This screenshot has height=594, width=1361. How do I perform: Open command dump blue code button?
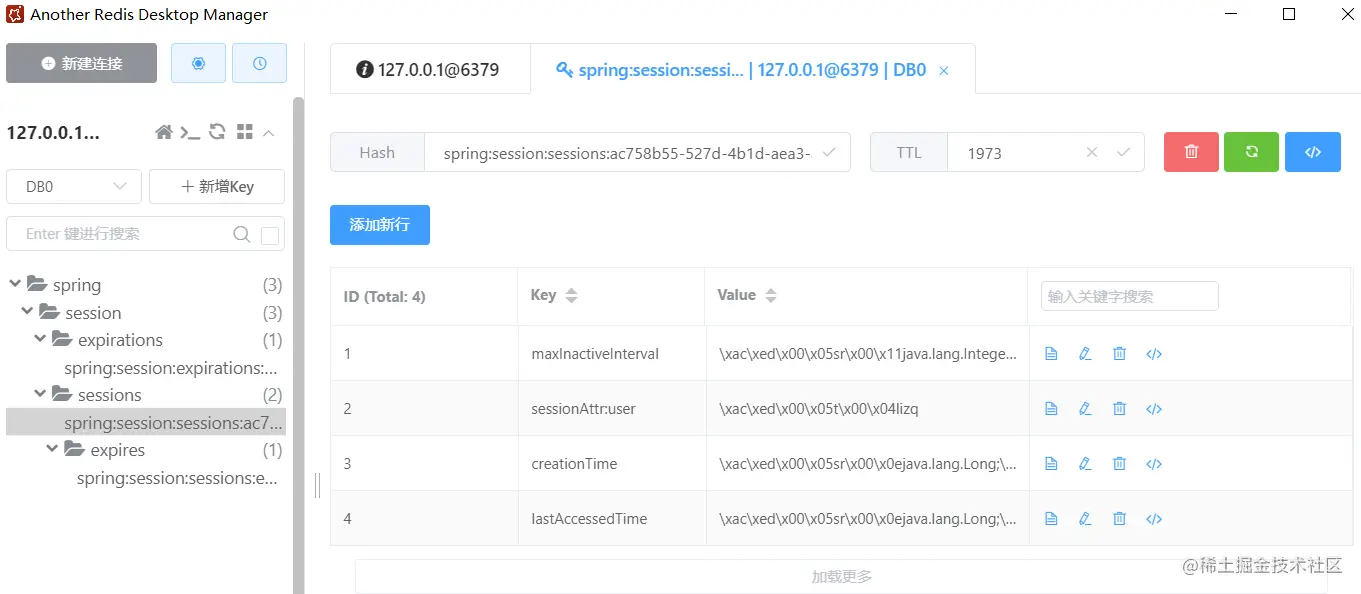(x=1313, y=152)
